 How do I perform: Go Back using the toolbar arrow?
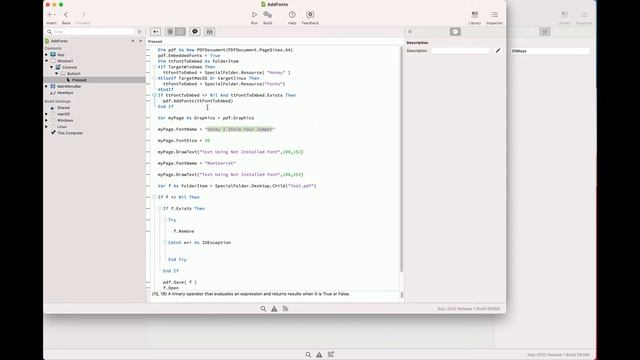click(66, 17)
